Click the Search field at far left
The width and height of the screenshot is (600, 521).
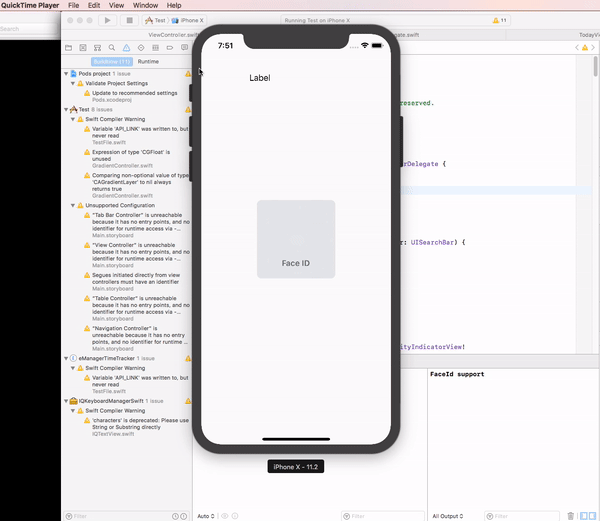click(x=29, y=29)
